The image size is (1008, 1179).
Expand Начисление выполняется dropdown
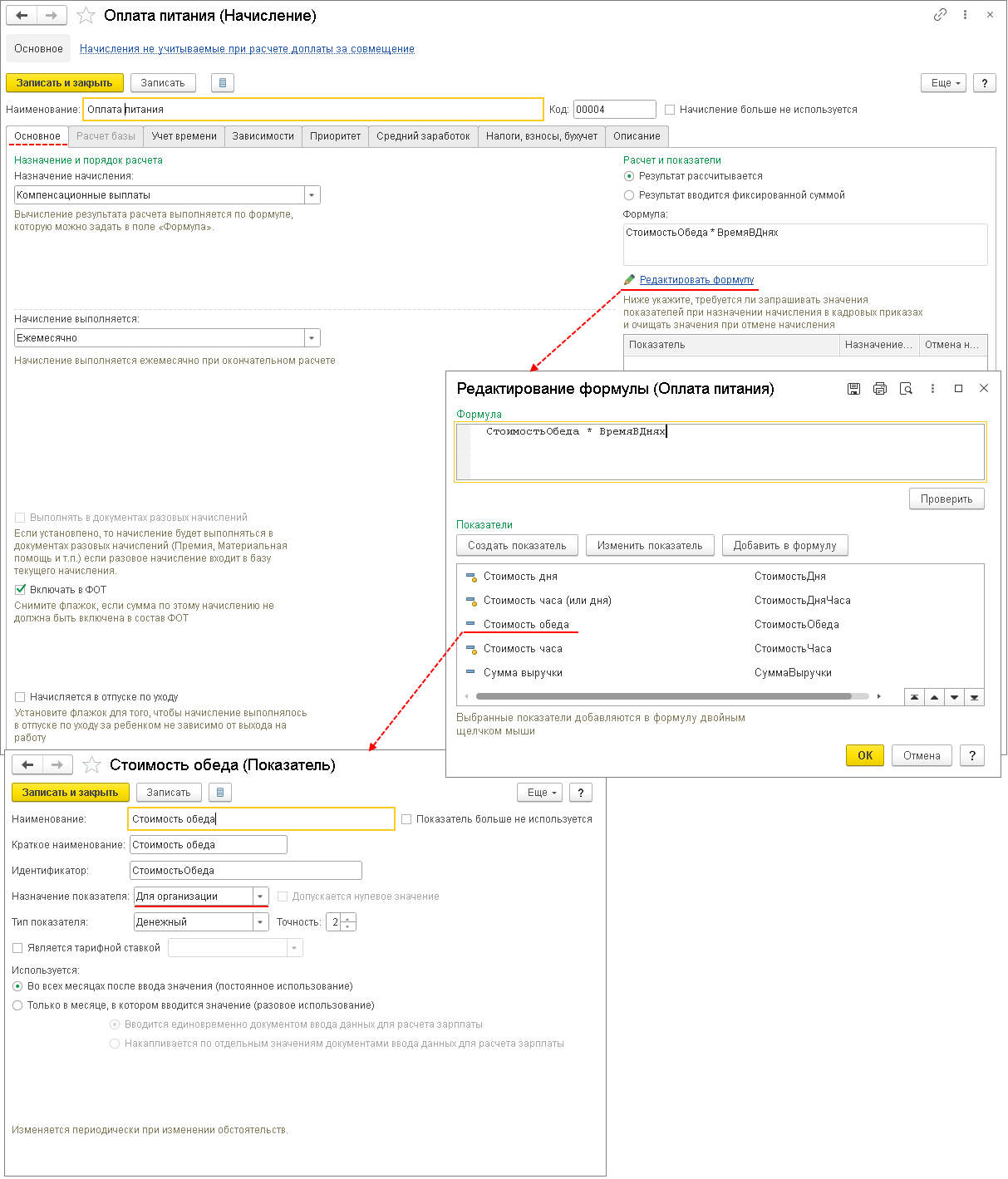(x=312, y=338)
